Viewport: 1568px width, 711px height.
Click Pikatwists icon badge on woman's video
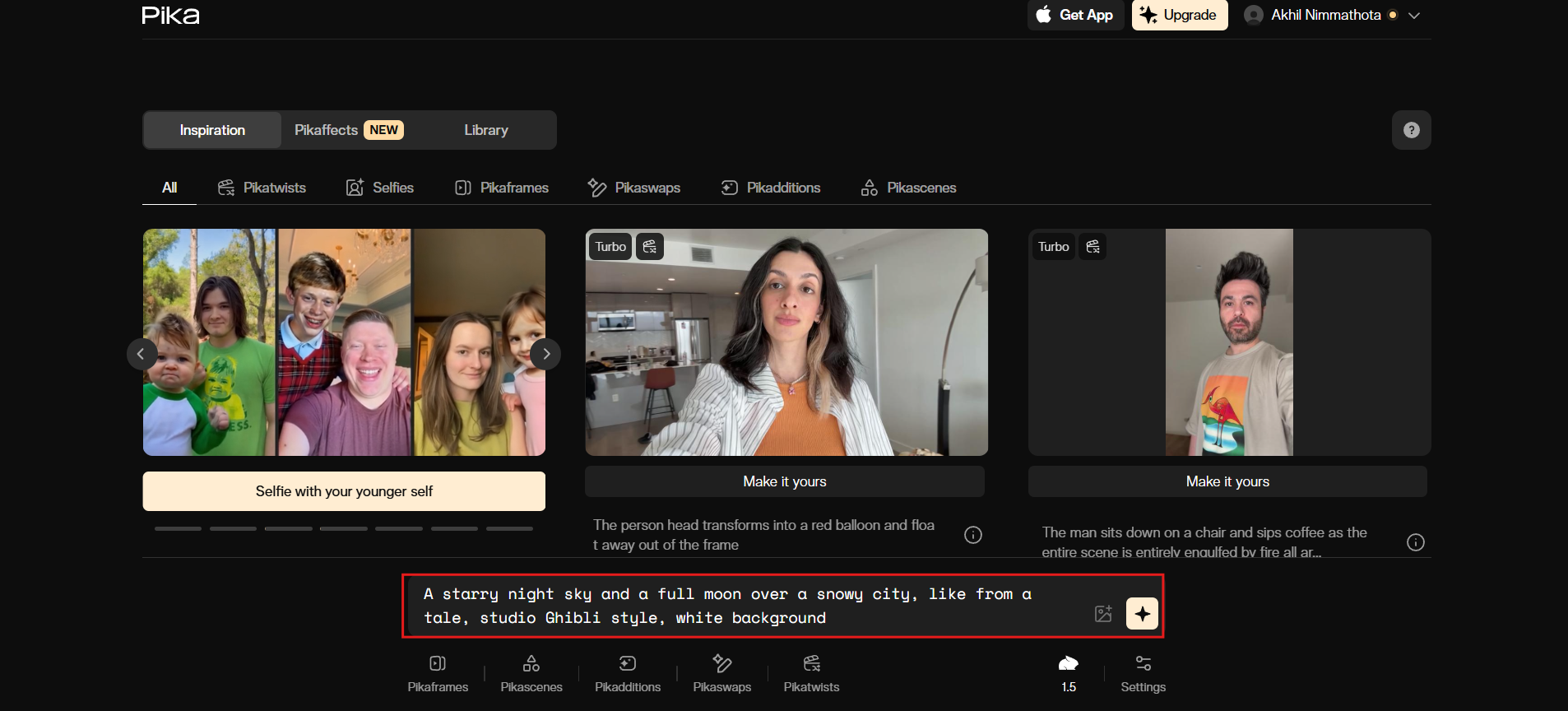pyautogui.click(x=650, y=247)
